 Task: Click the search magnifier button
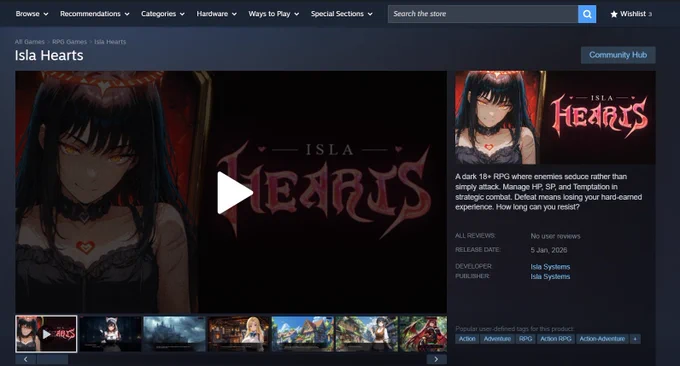pos(587,14)
